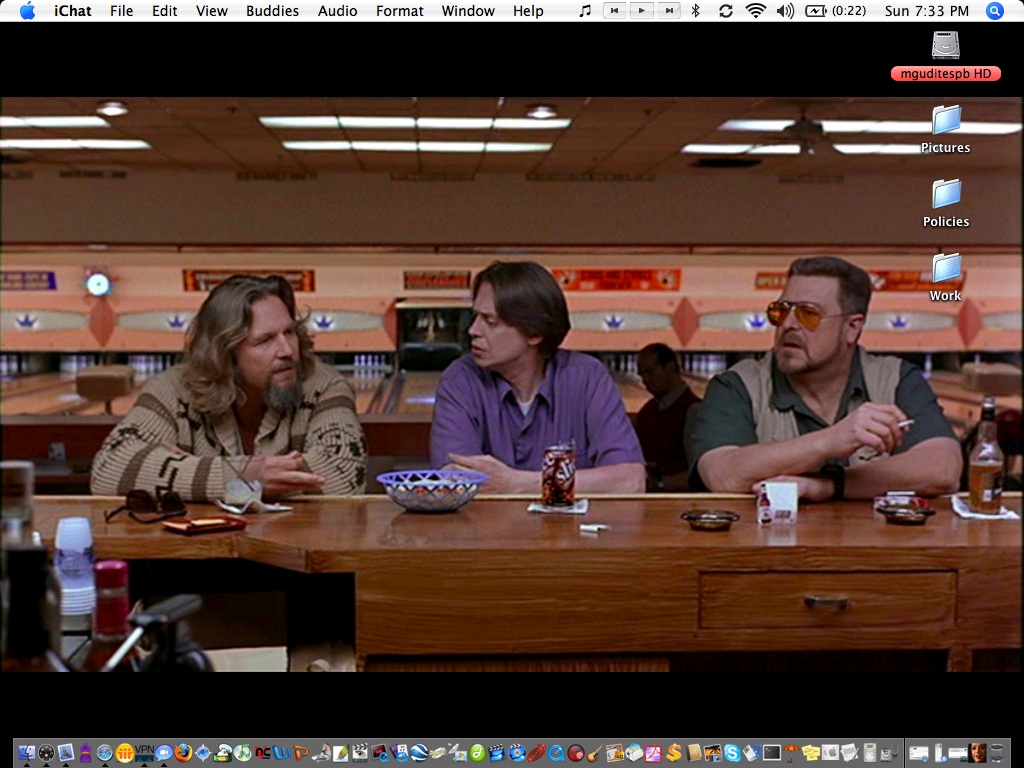
Task: Open Safari from the Dock
Action: pos(104,752)
